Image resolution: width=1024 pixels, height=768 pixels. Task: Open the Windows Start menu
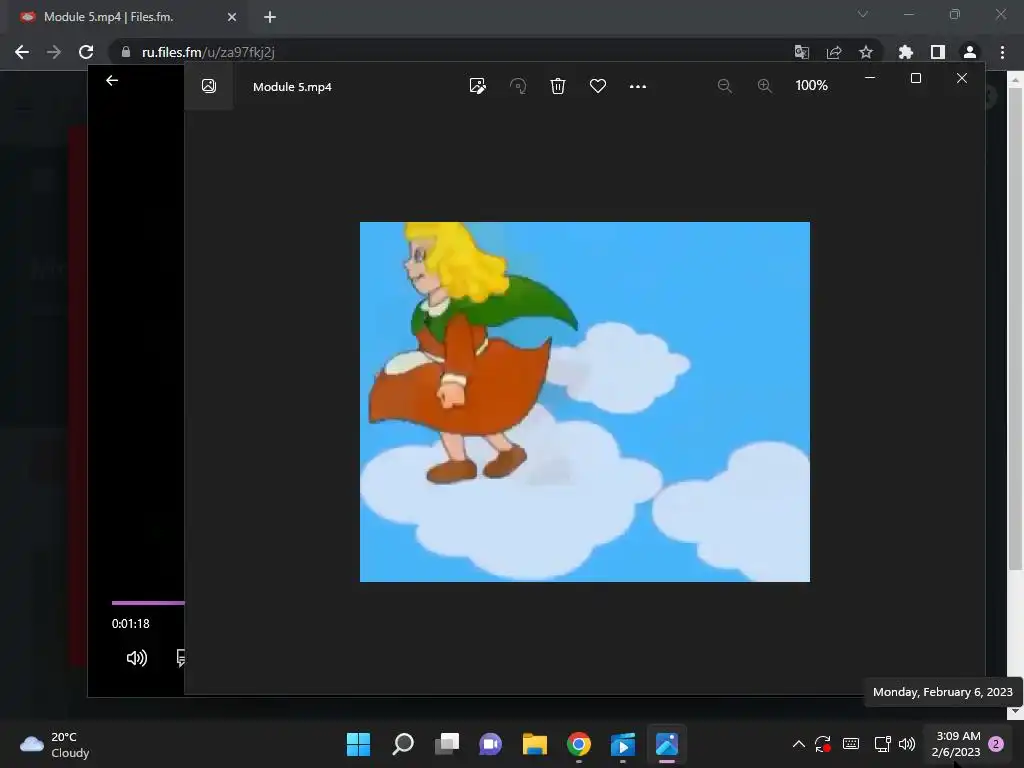(358, 744)
